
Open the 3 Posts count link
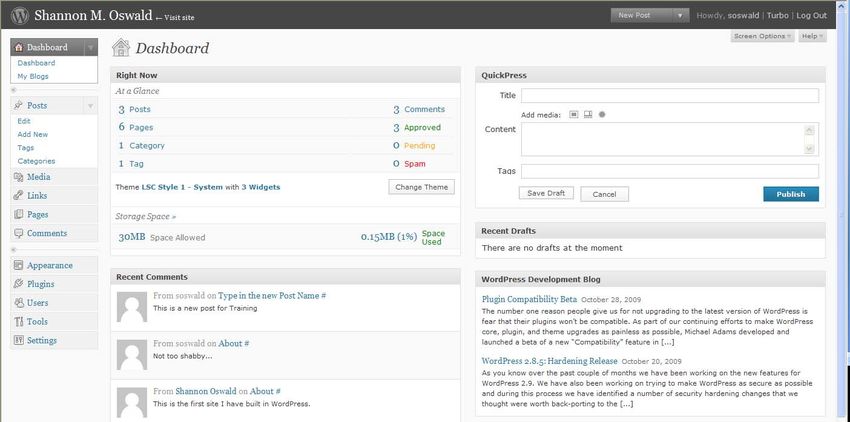click(134, 110)
